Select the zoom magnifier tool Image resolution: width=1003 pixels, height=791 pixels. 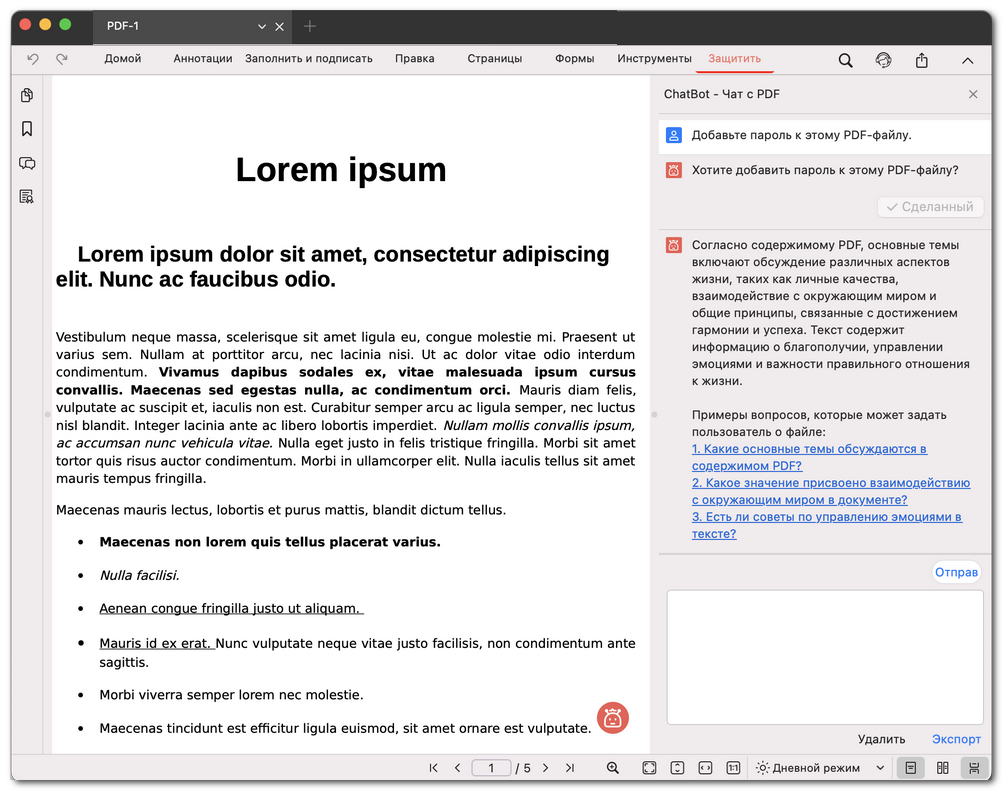click(x=613, y=768)
